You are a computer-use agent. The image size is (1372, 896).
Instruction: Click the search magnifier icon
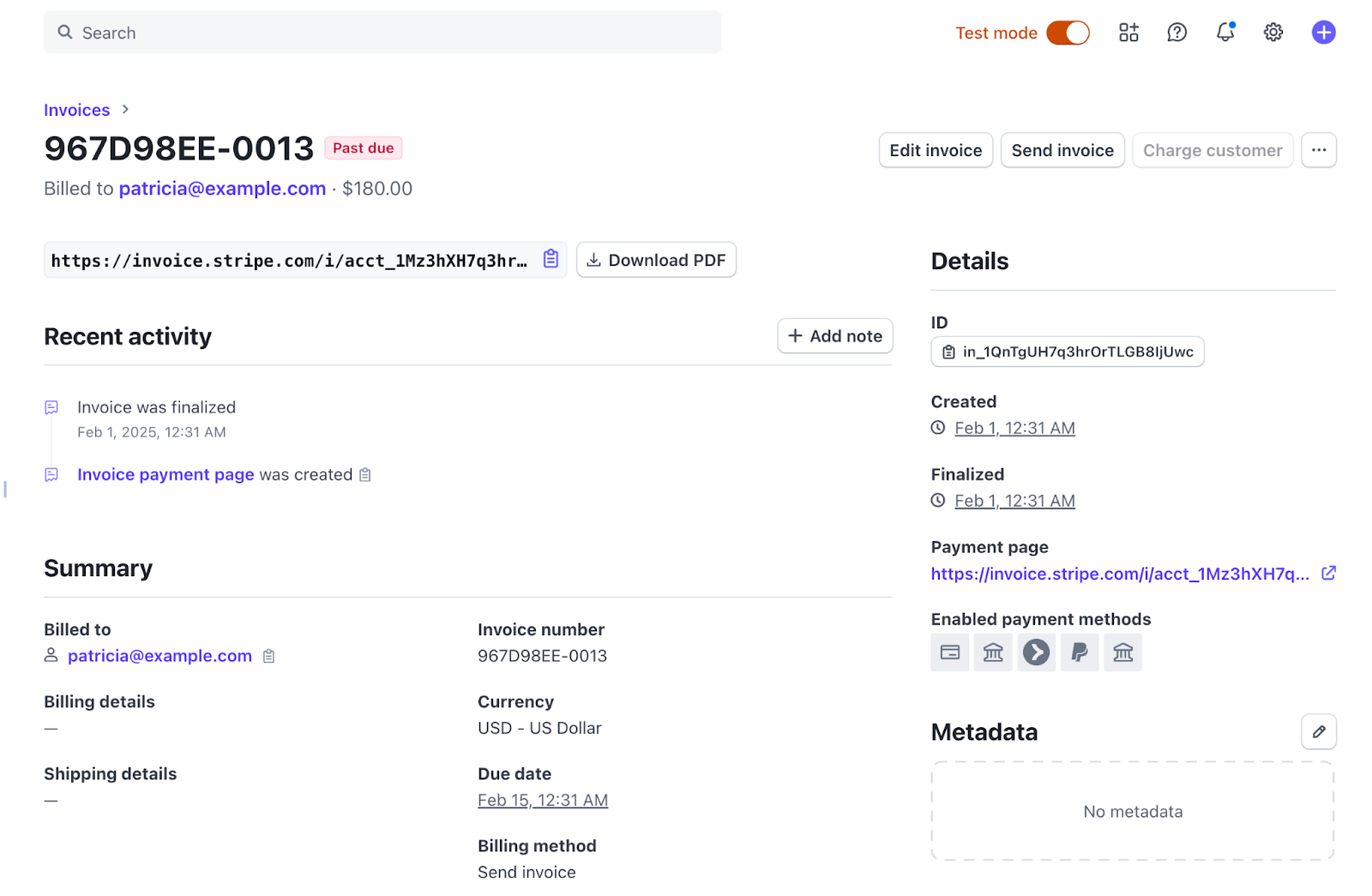click(65, 33)
